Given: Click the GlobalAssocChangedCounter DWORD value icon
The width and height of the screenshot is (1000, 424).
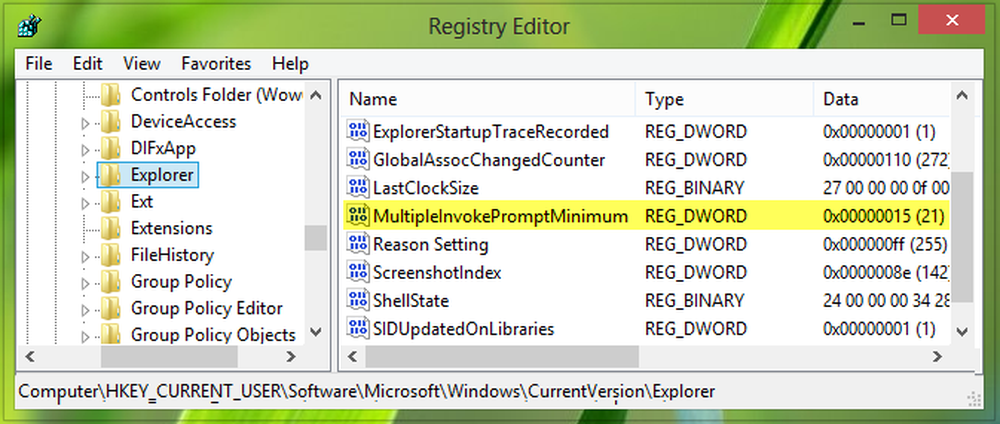Looking at the screenshot, I should [x=358, y=159].
